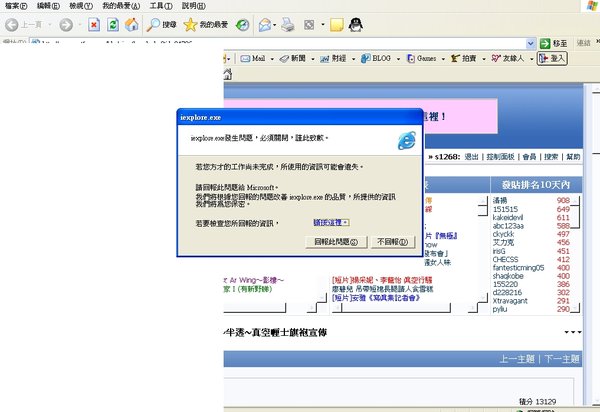
Task: Click the gray square Edit icon
Action: (309, 25)
